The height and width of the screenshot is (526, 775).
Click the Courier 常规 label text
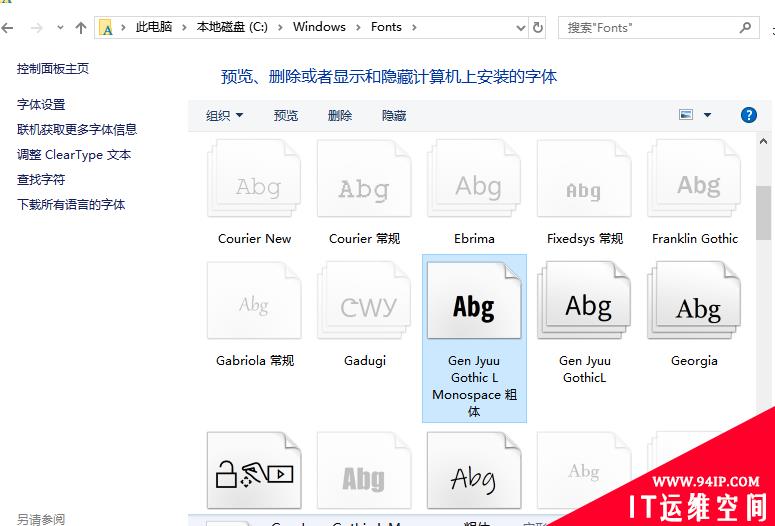pyautogui.click(x=365, y=239)
